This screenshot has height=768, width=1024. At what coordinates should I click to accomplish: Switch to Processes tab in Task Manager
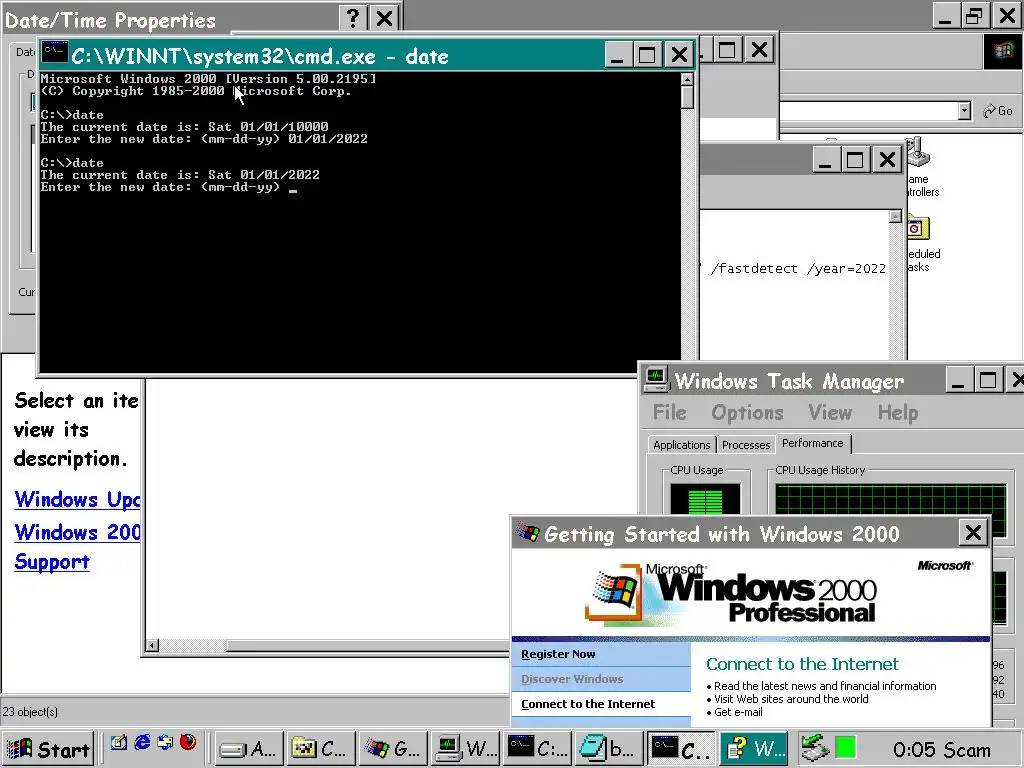click(x=746, y=445)
